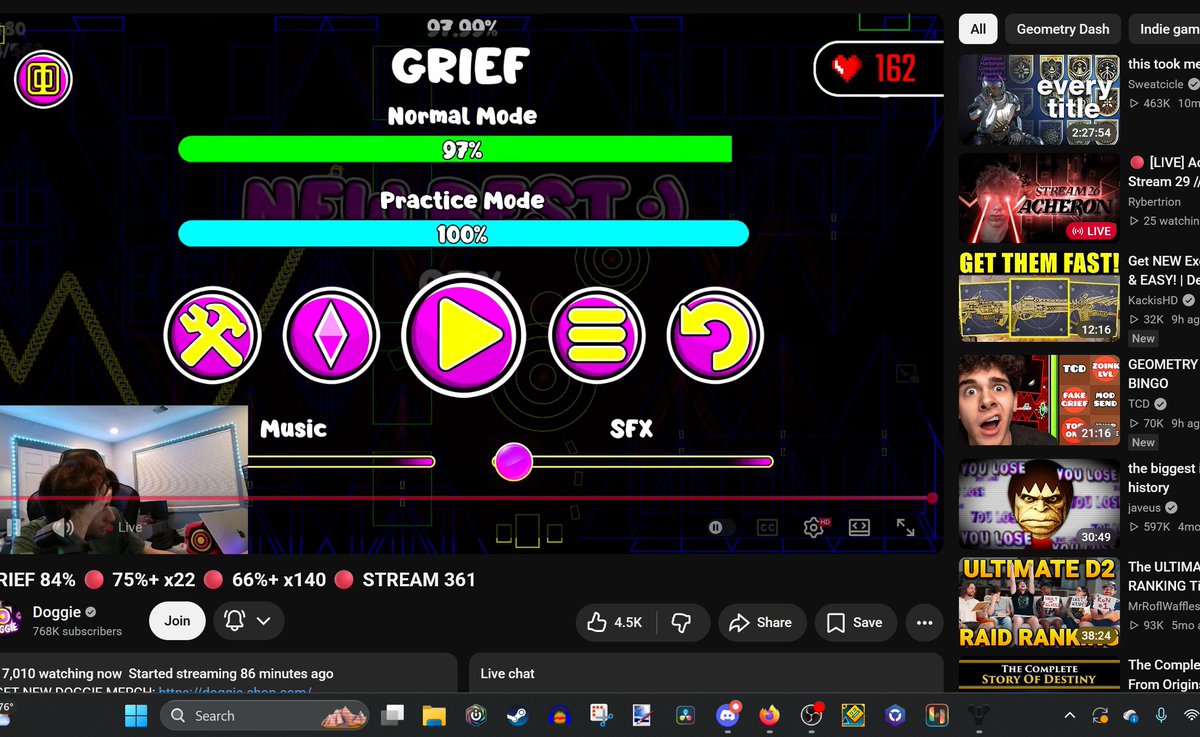Open OBS Studio from the taskbar
The image size is (1200, 737).
pos(811,715)
